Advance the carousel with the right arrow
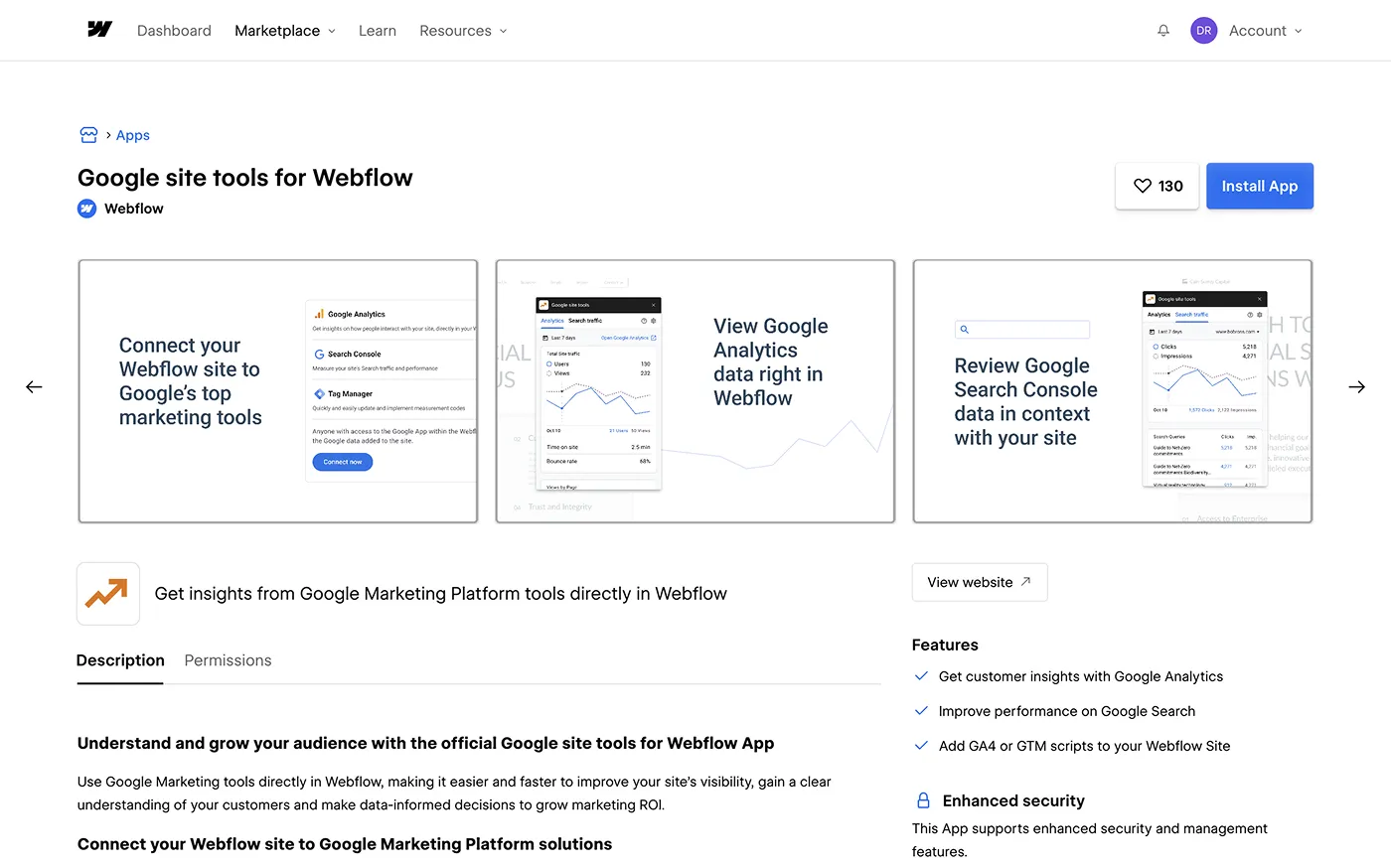This screenshot has width=1391, height=868. [1357, 387]
